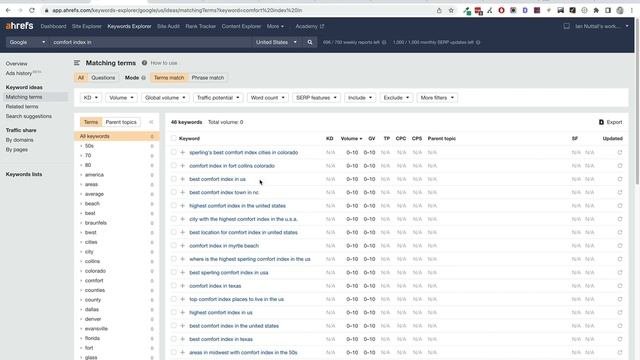
Task: Click the Export file icon
Action: 601,122
